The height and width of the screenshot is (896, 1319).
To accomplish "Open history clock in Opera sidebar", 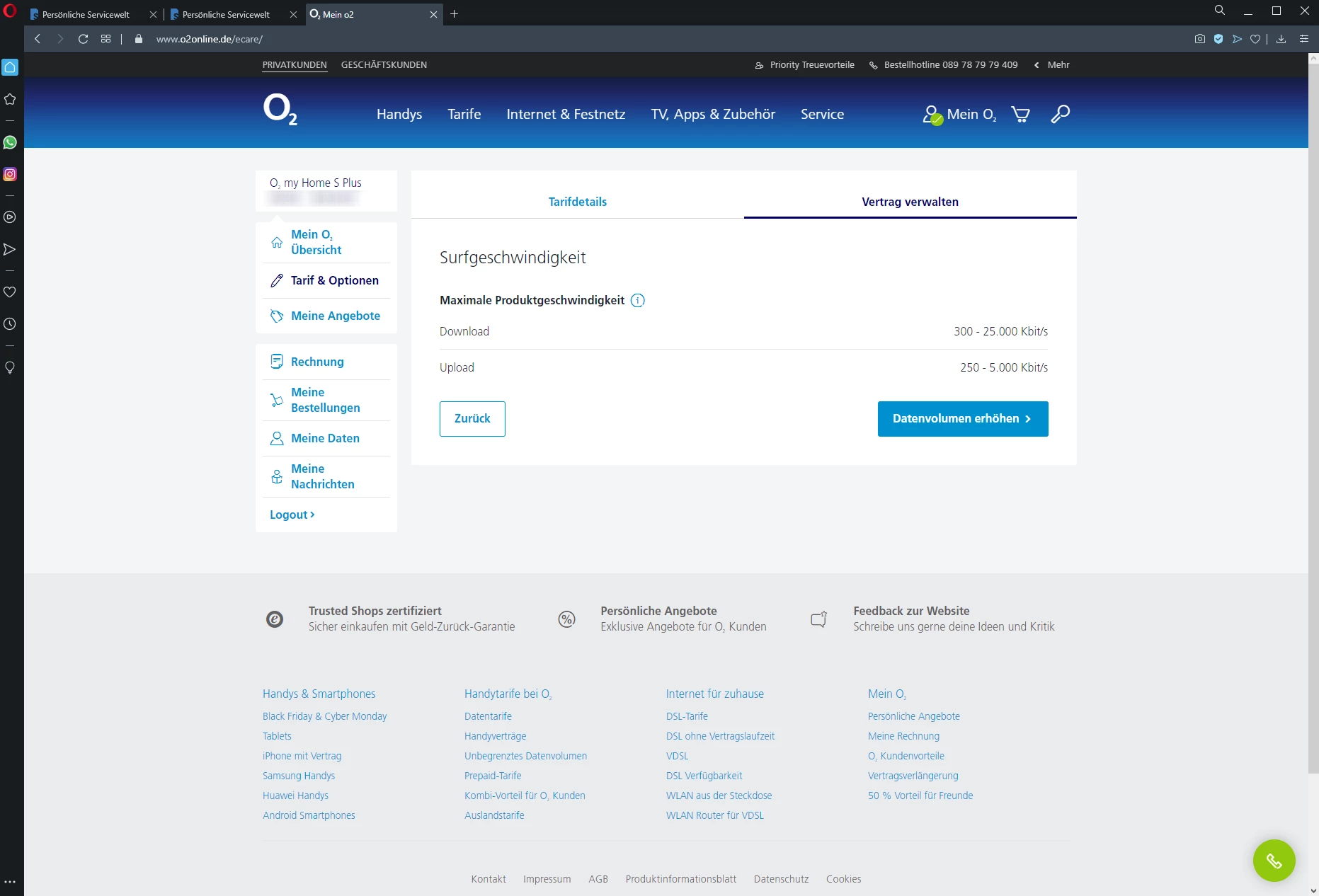I will click(x=10, y=324).
